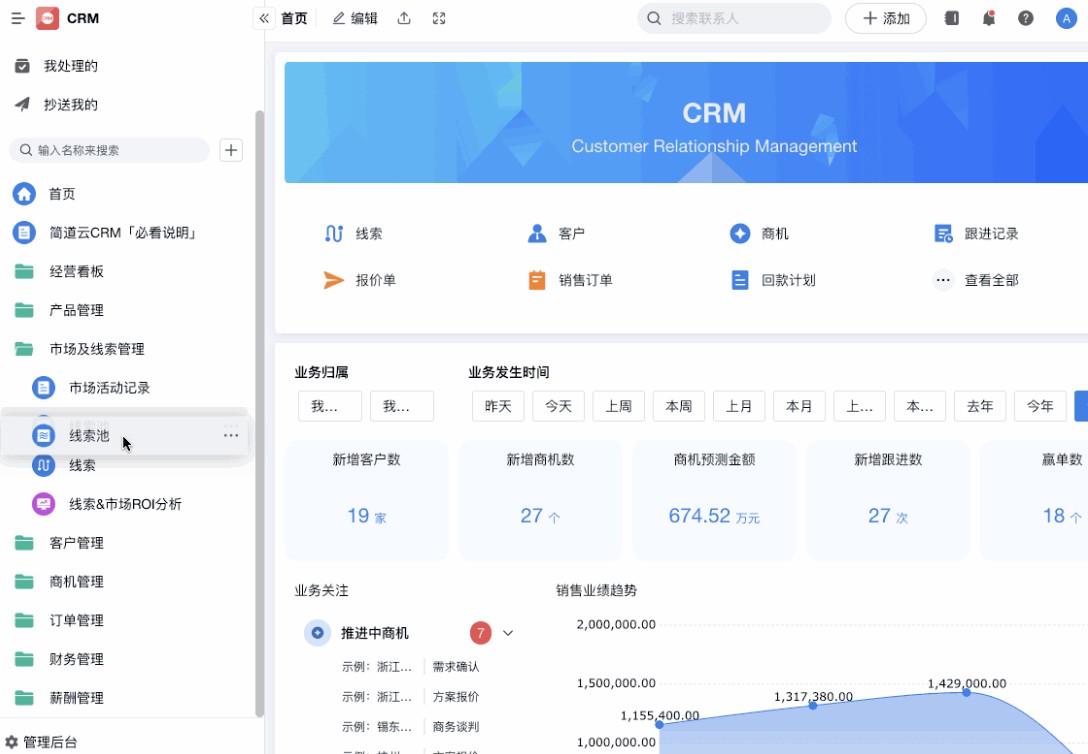Select the 昨天 time filter
Viewport: 1088px width, 754px height.
point(498,406)
